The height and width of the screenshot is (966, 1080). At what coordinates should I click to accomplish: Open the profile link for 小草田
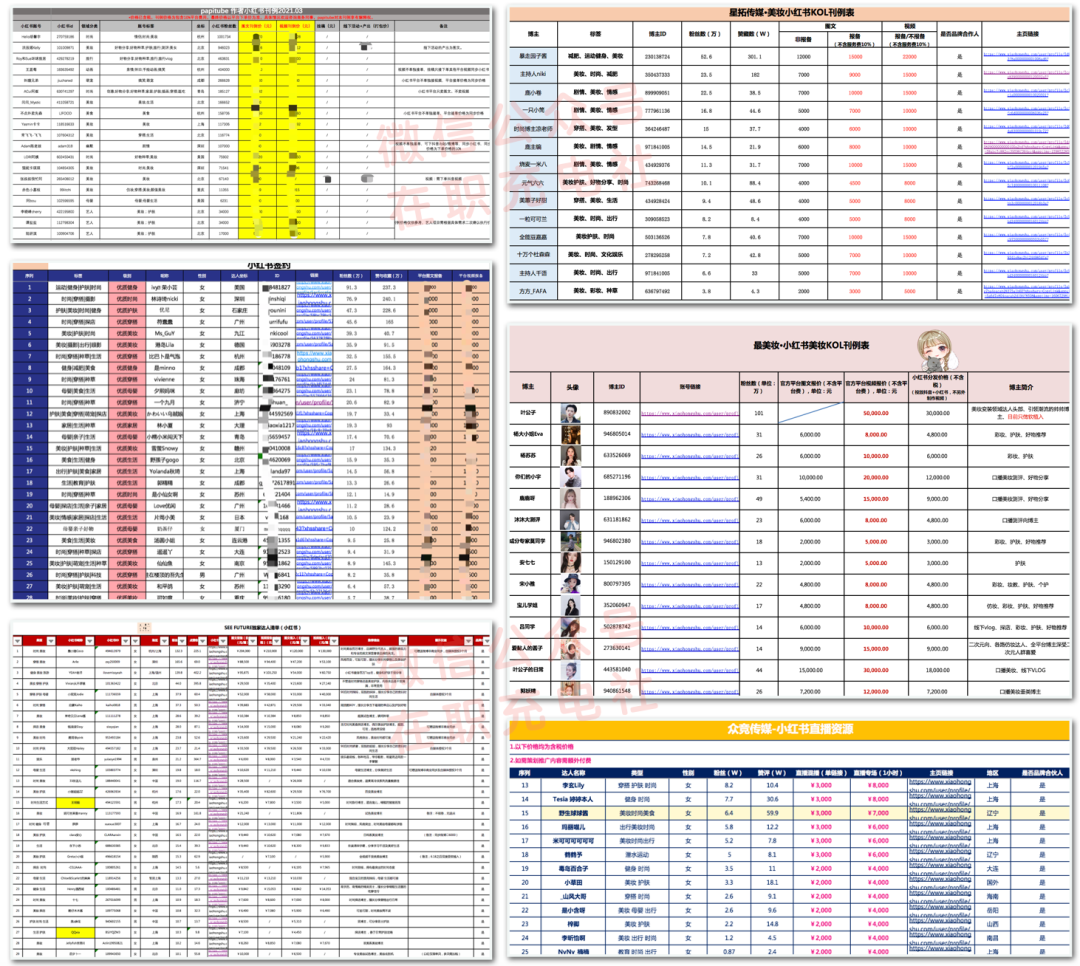coord(940,883)
